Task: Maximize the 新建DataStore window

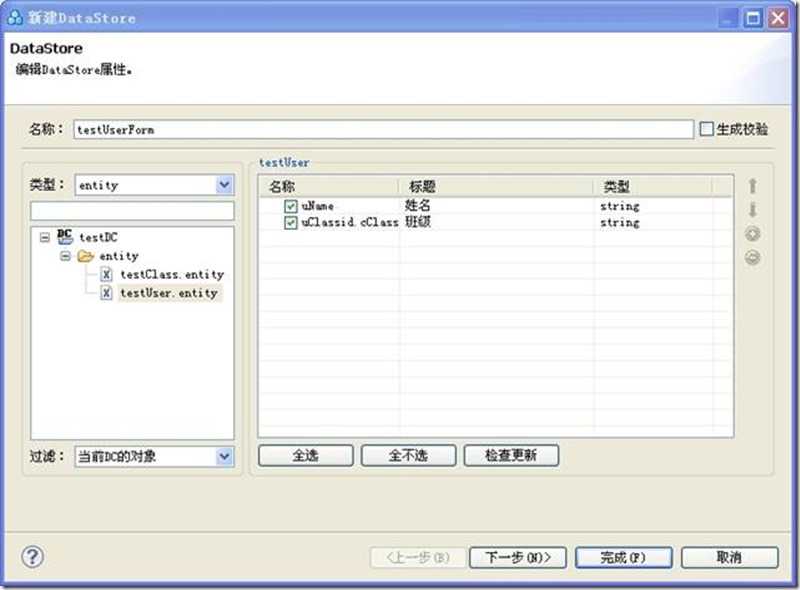Action: [x=753, y=18]
